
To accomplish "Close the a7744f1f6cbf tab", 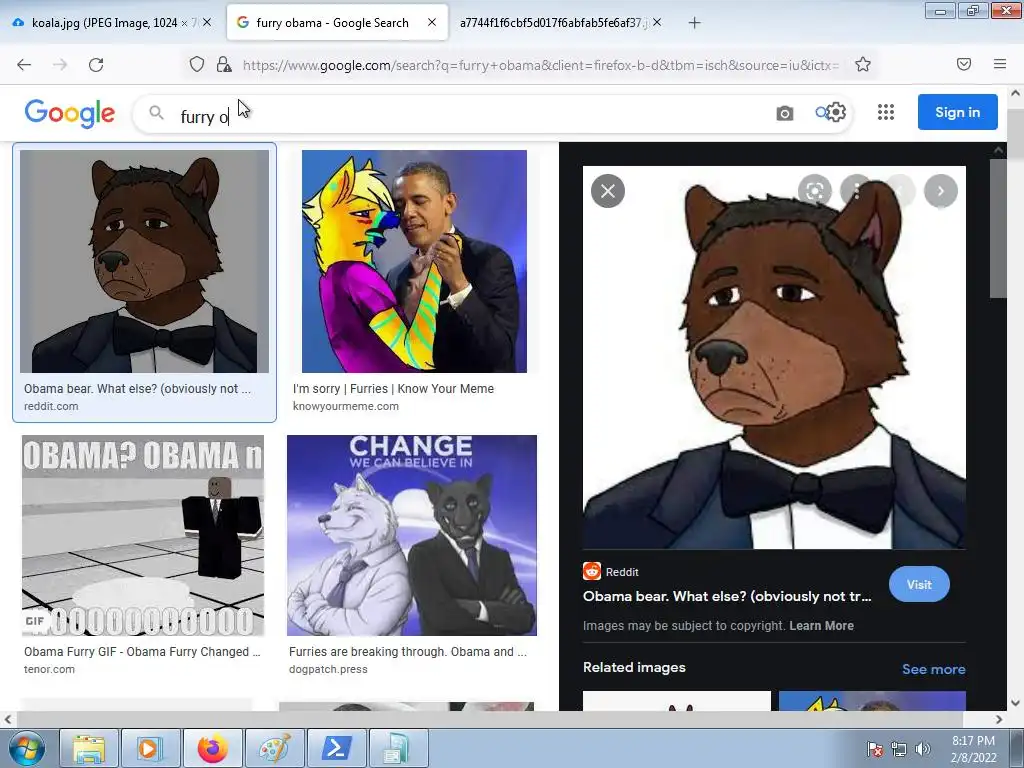I will [x=657, y=22].
